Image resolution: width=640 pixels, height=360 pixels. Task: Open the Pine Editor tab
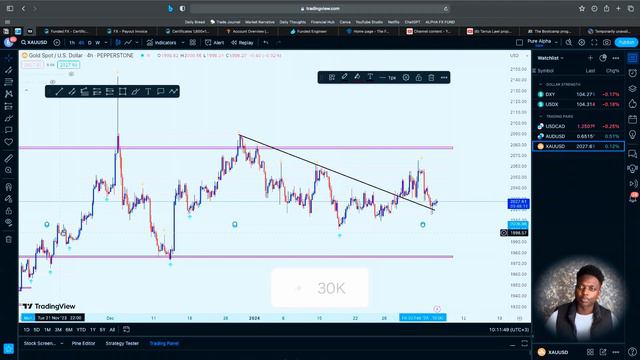point(83,343)
